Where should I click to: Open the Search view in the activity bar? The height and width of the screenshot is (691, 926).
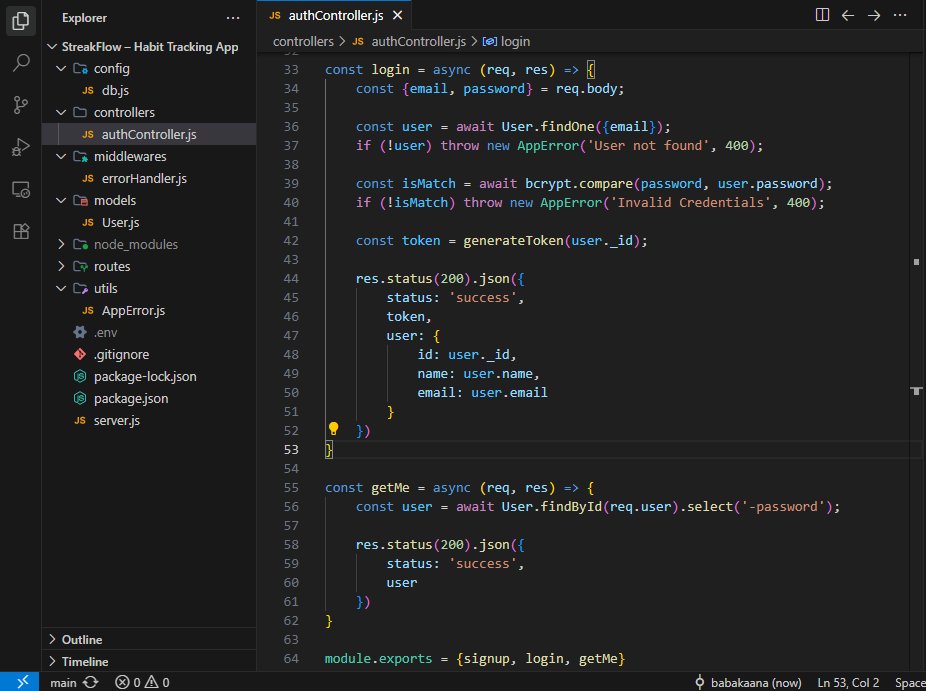pyautogui.click(x=21, y=63)
